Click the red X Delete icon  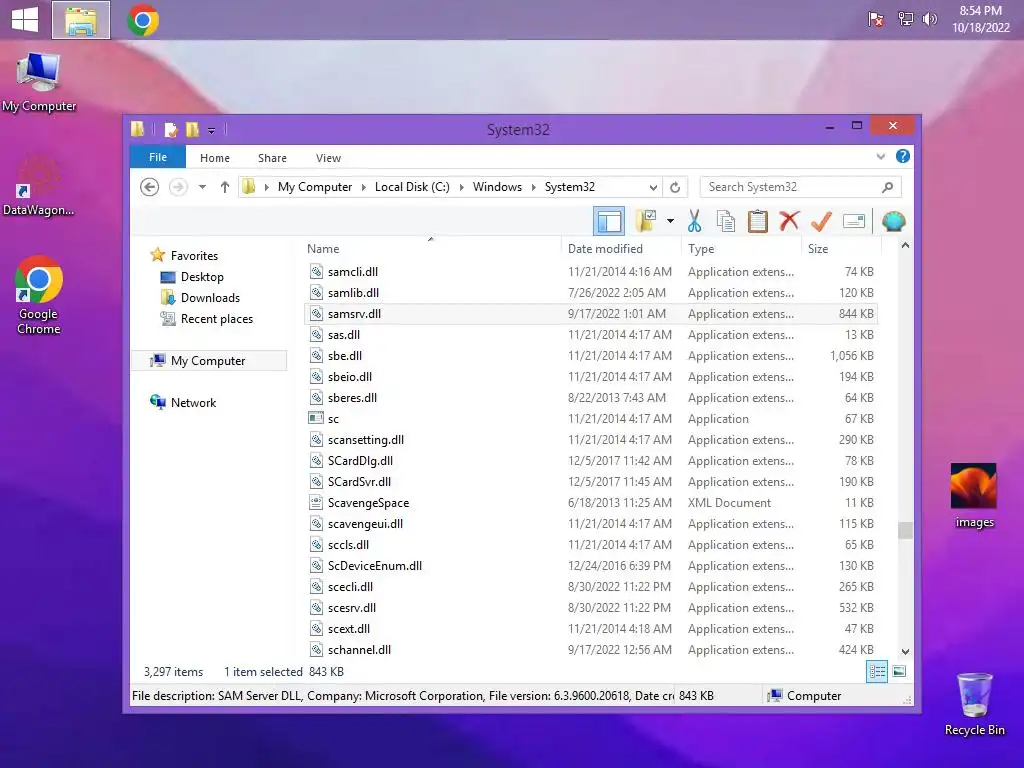pos(789,221)
